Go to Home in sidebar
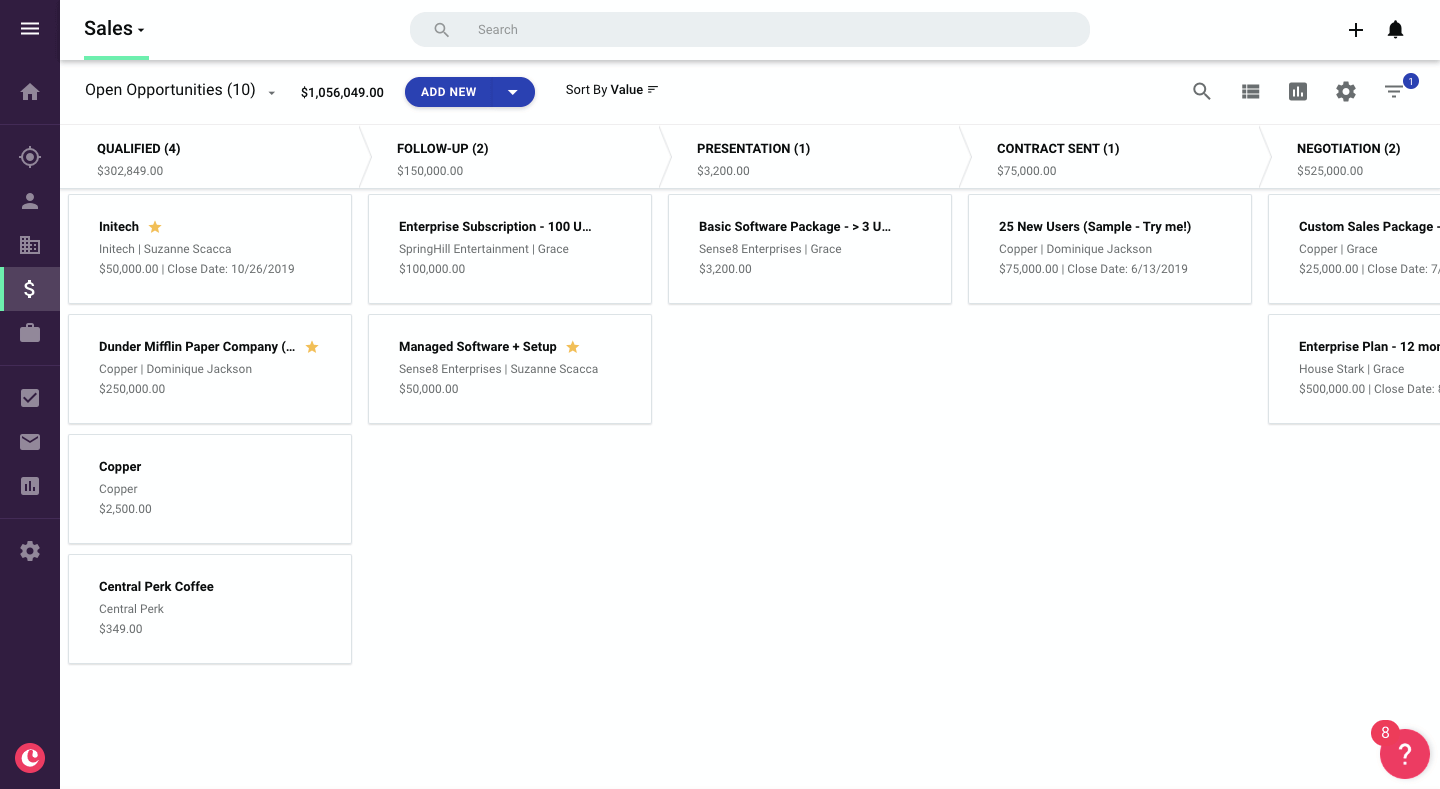This screenshot has width=1440, height=789. [30, 92]
